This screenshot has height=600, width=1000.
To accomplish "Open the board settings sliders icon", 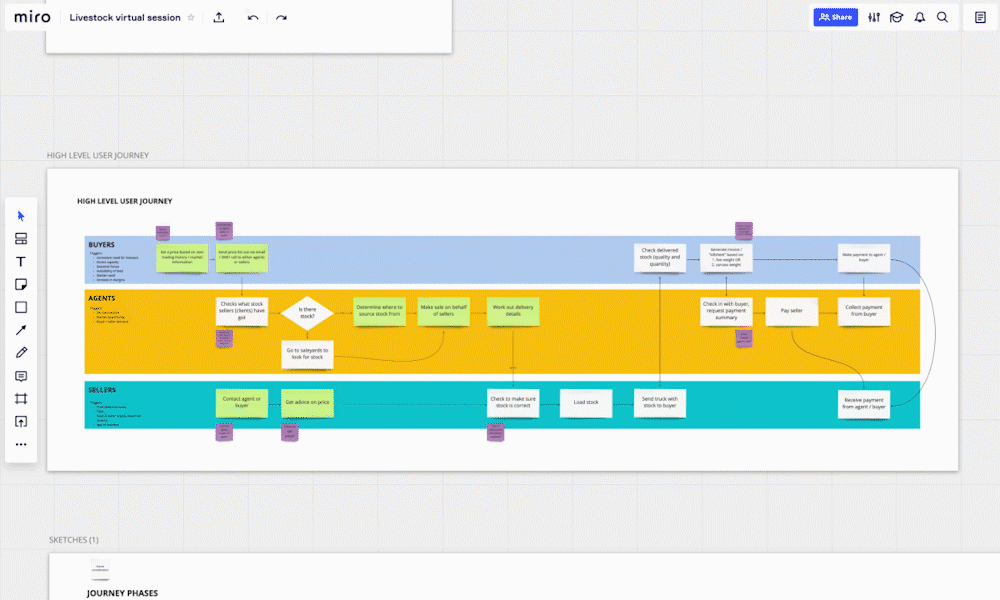I will pyautogui.click(x=874, y=17).
